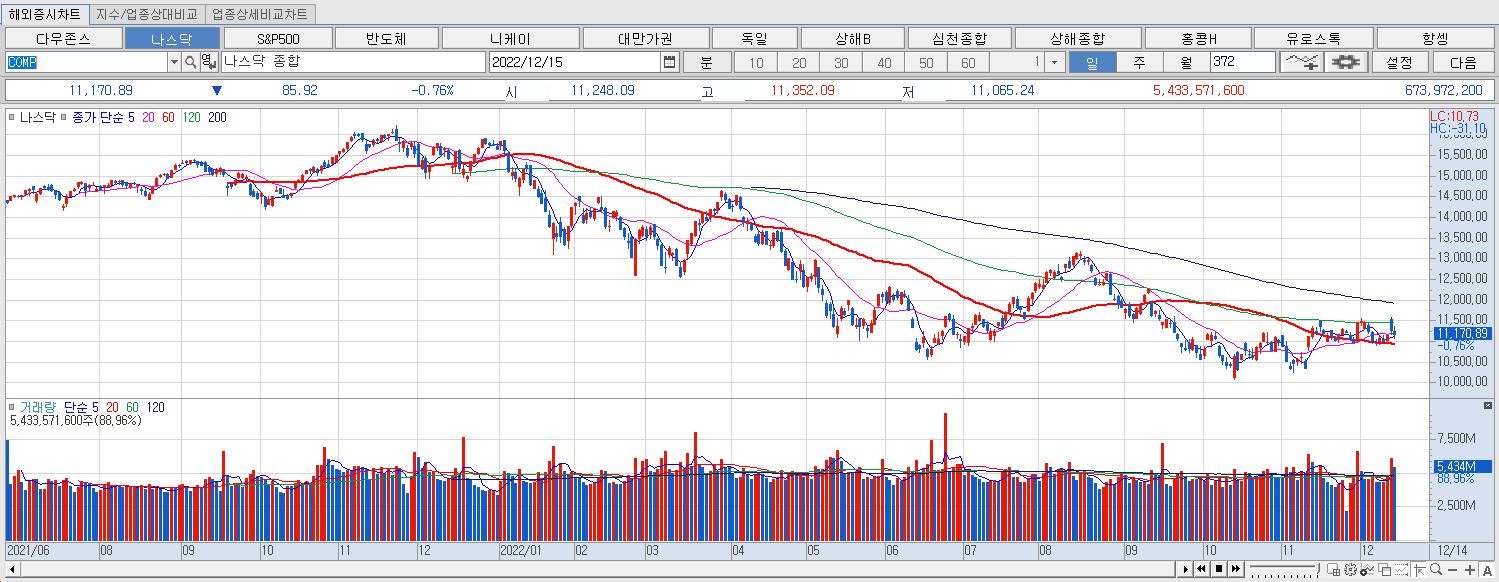The image size is (1499, 582).
Task: Zoom out chart with minus icon
Action: 1452,570
